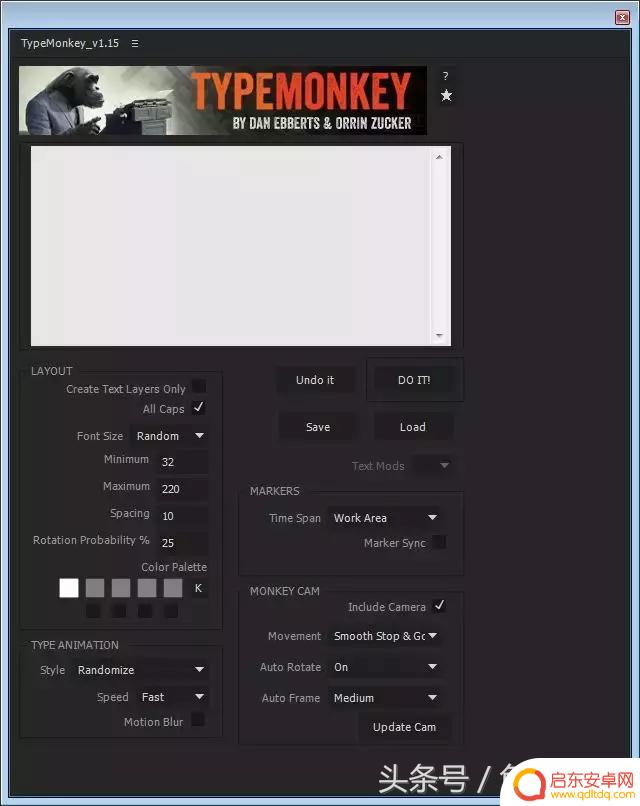Image resolution: width=640 pixels, height=806 pixels.
Task: Open the animation Style dropdown
Action: pos(140,670)
